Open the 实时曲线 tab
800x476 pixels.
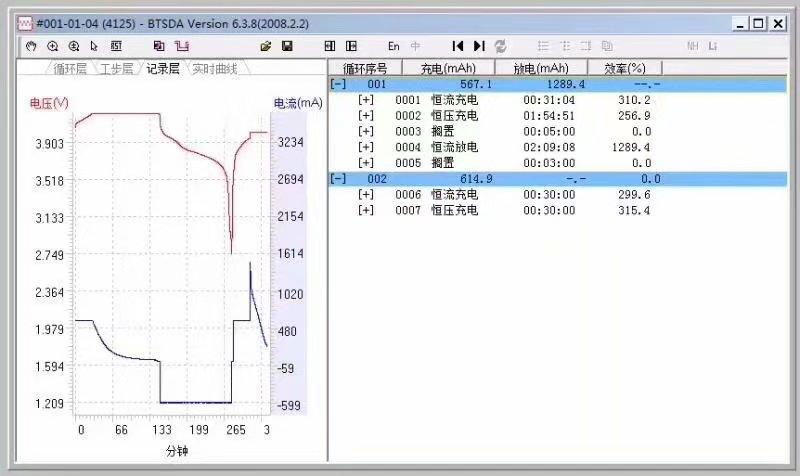[x=215, y=68]
